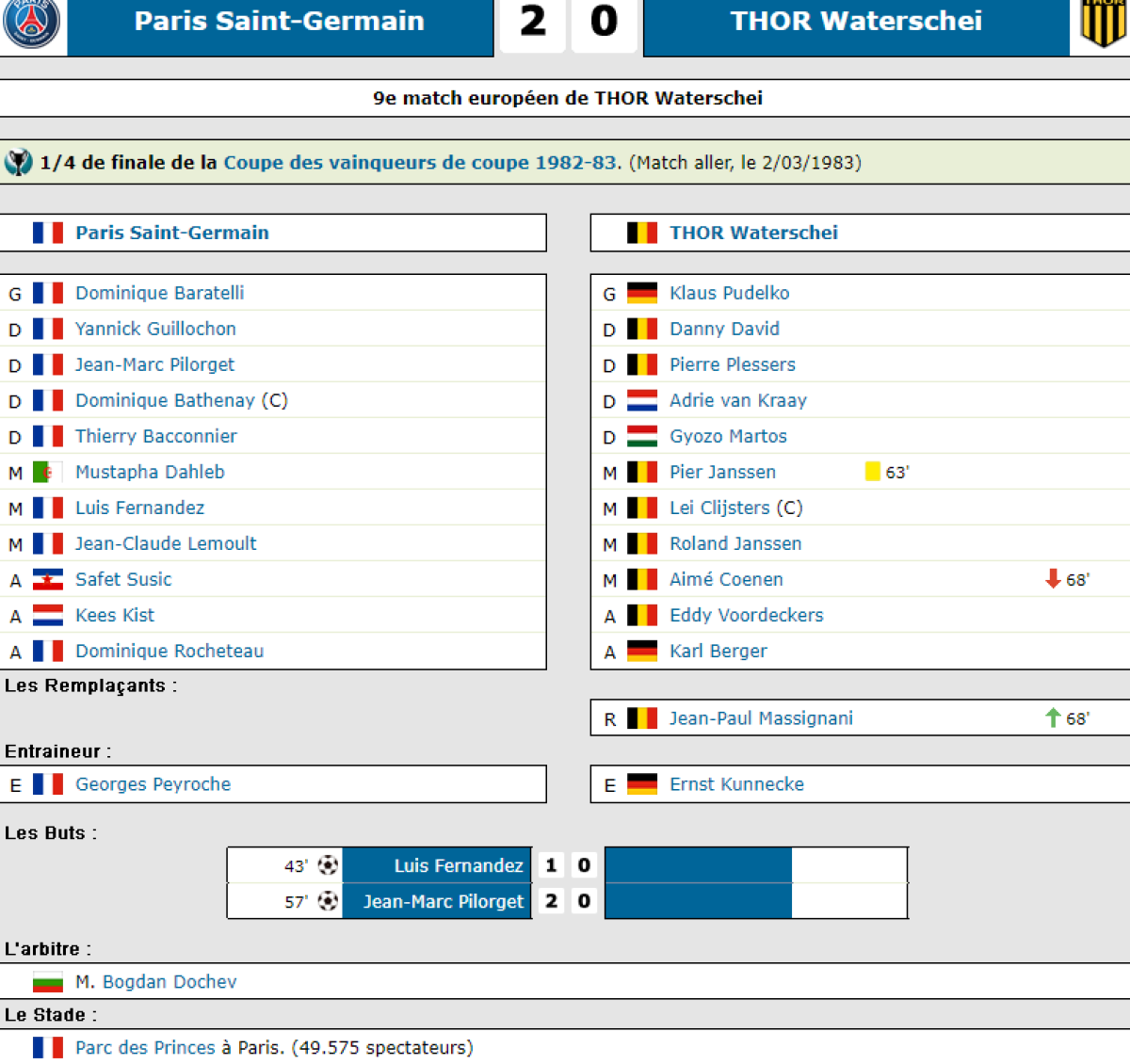The width and height of the screenshot is (1130, 1064).
Task: Click Pier Janssen's yellow card icon
Action: [872, 472]
